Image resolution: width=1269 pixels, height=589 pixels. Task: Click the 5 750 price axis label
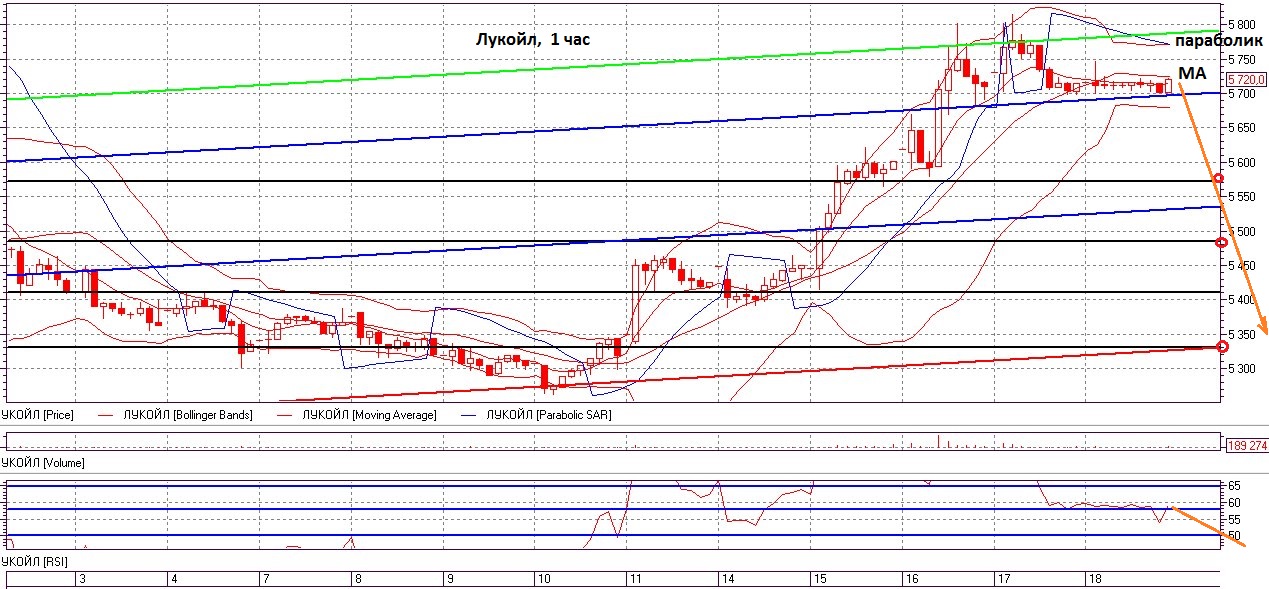1242,59
